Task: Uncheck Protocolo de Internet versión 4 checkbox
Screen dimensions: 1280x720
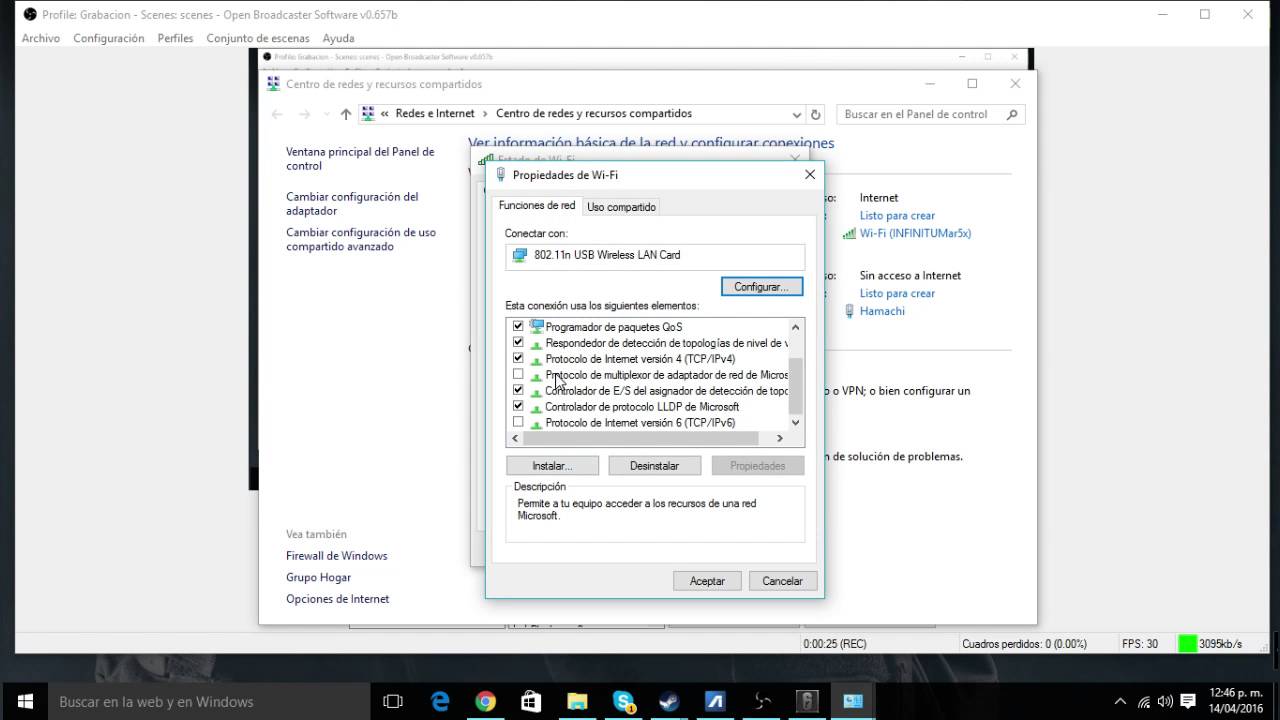Action: point(518,358)
